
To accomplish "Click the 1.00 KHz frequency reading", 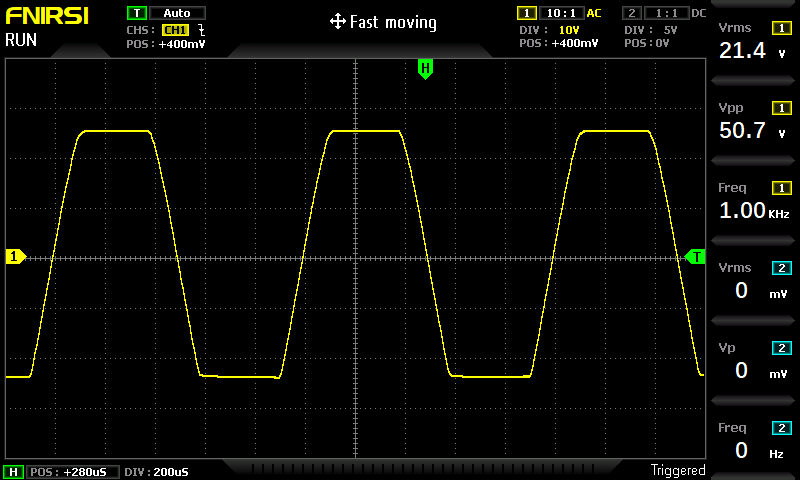I will [754, 211].
